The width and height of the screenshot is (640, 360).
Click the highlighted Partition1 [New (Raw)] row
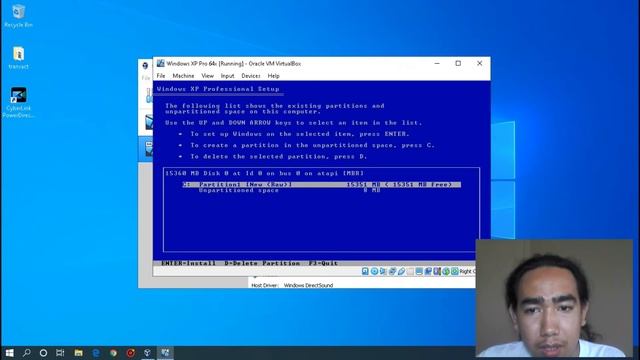[322, 184]
